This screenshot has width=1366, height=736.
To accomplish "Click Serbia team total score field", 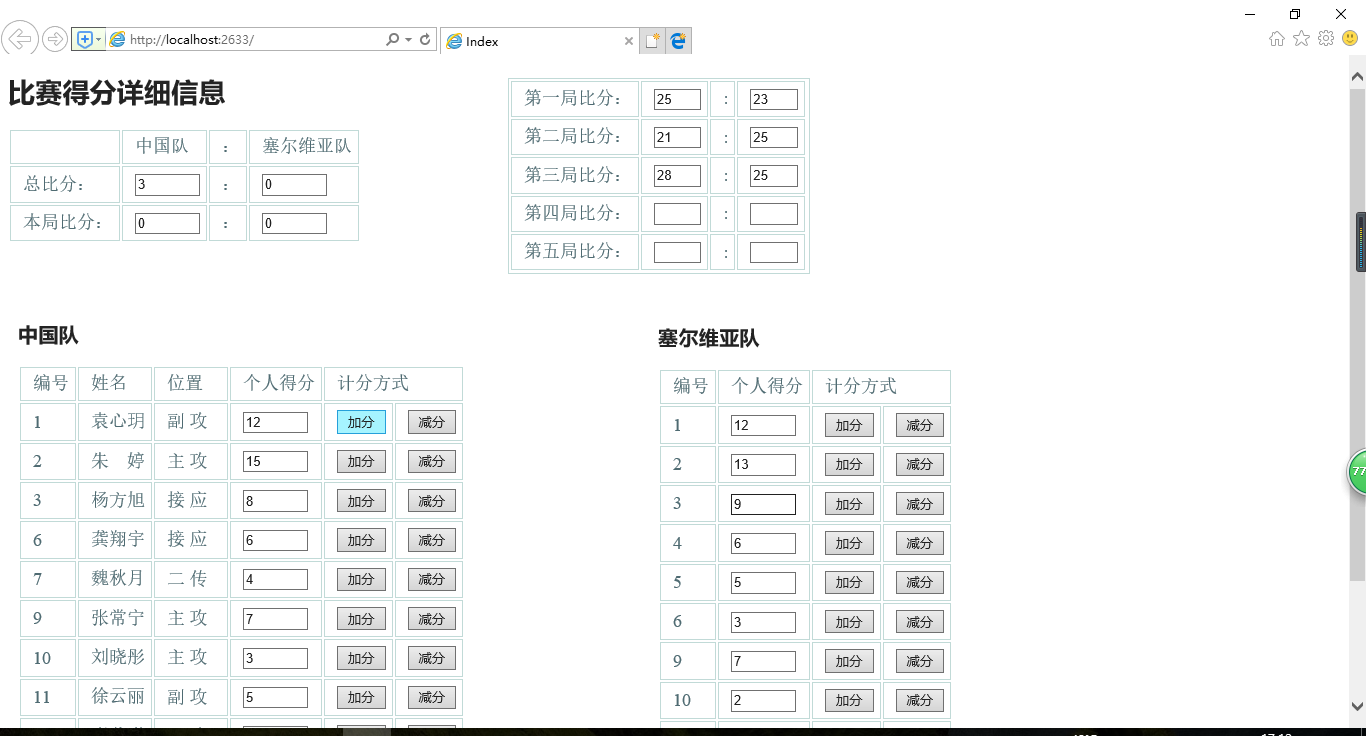I will click(294, 185).
